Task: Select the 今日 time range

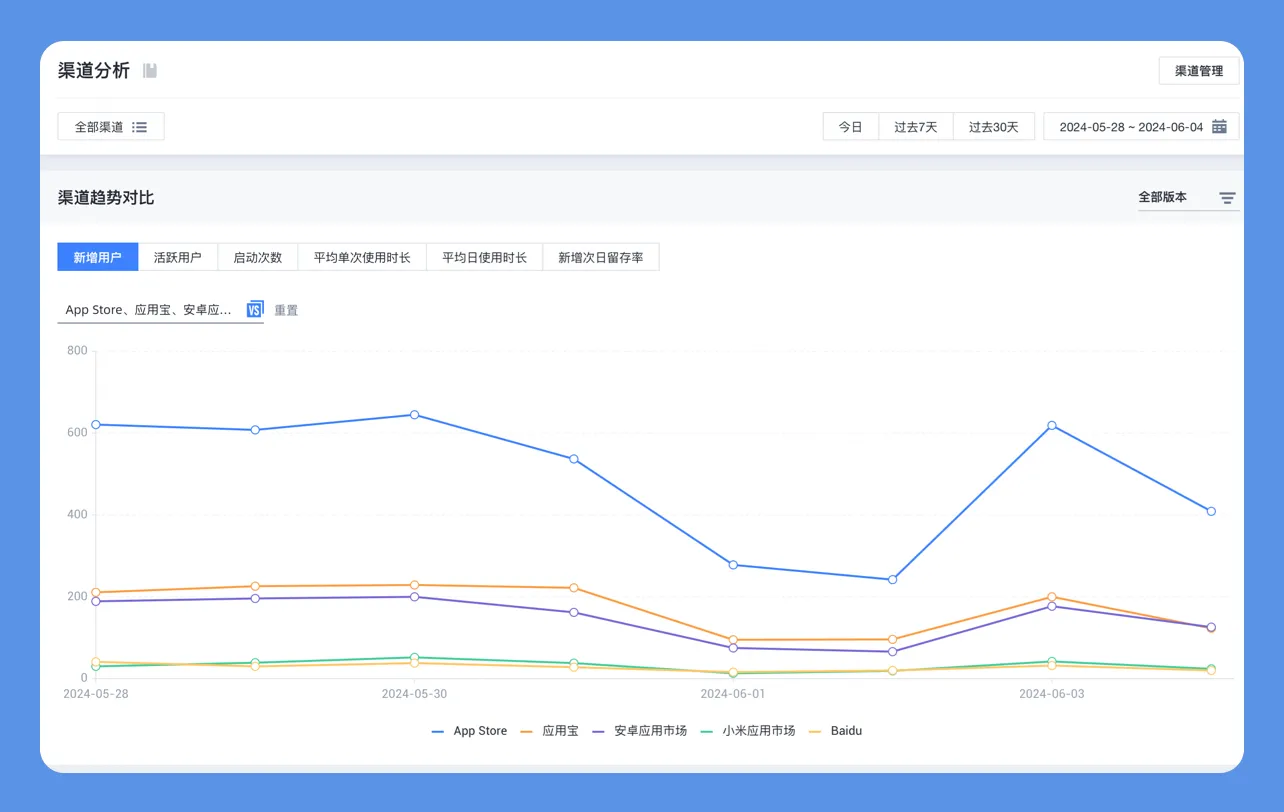Action: click(x=850, y=127)
